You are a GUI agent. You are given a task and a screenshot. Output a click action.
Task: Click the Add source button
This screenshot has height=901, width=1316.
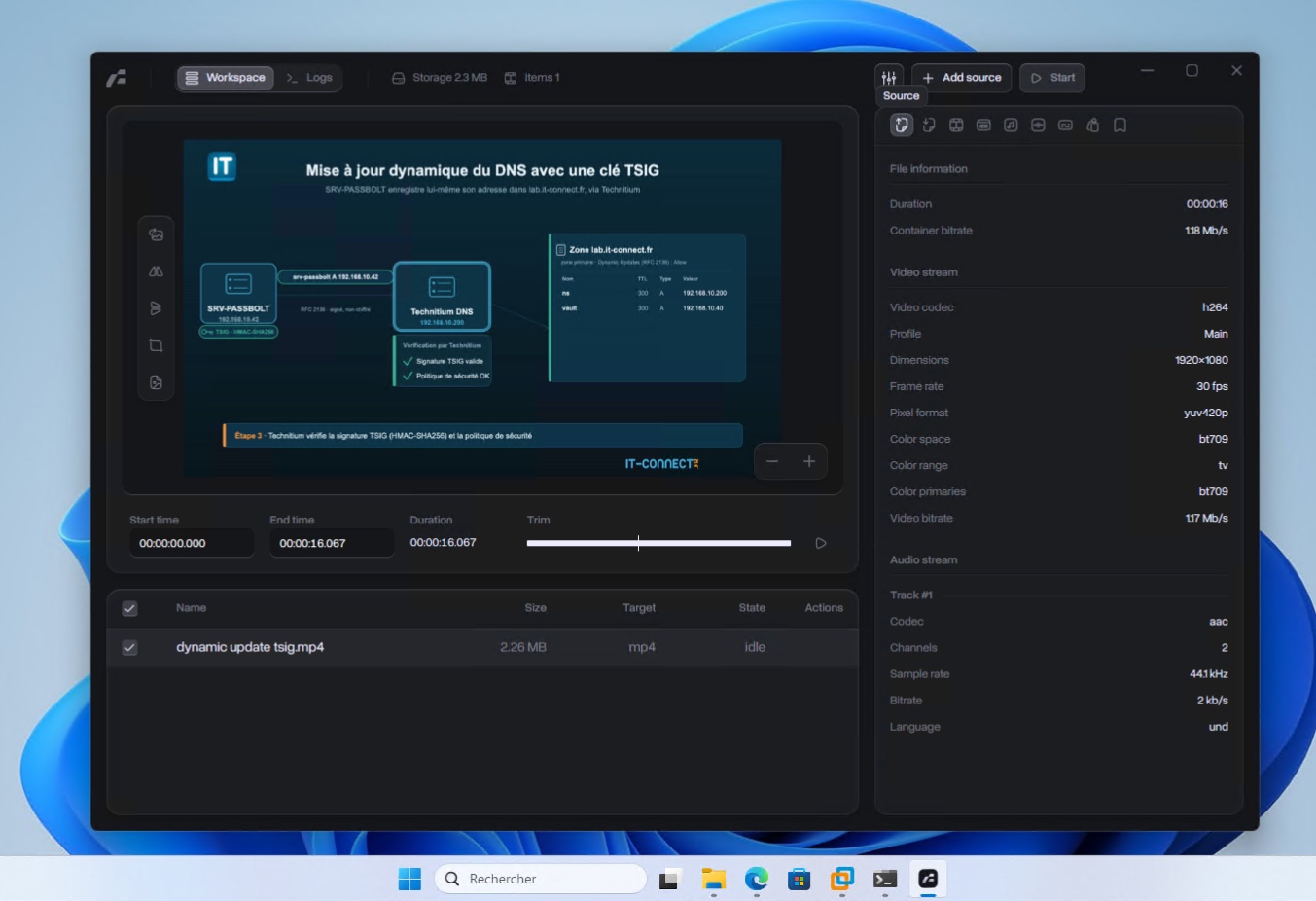coord(961,78)
